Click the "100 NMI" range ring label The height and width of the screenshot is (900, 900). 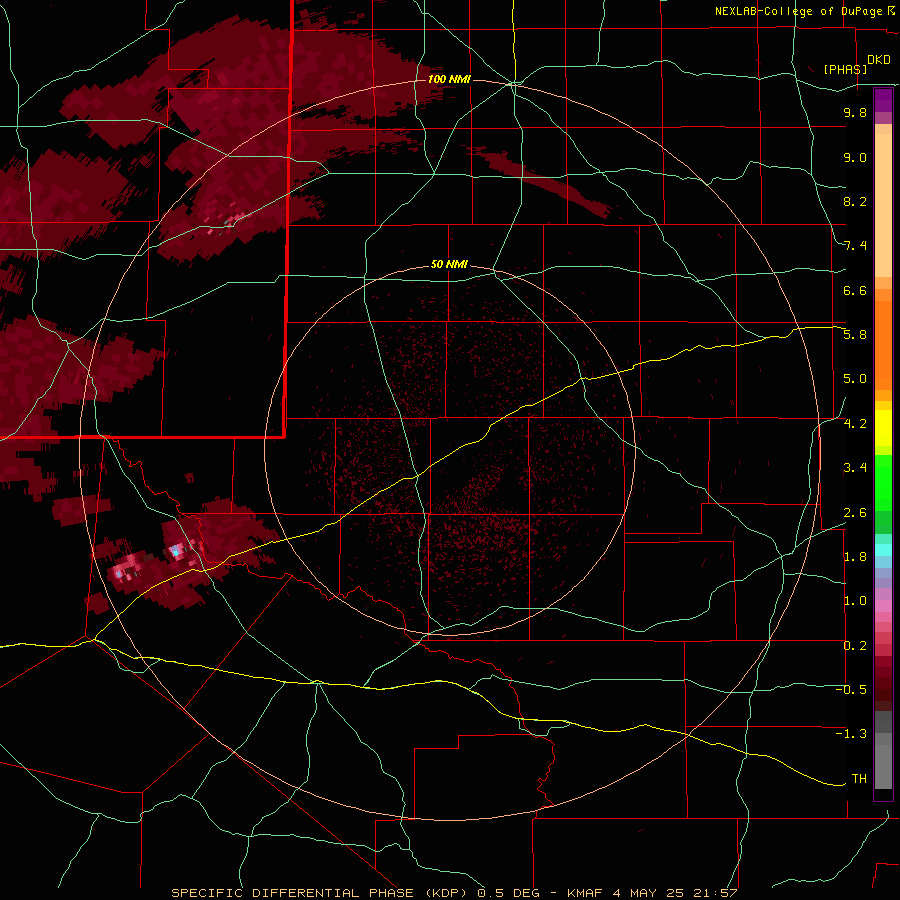pyautogui.click(x=449, y=79)
